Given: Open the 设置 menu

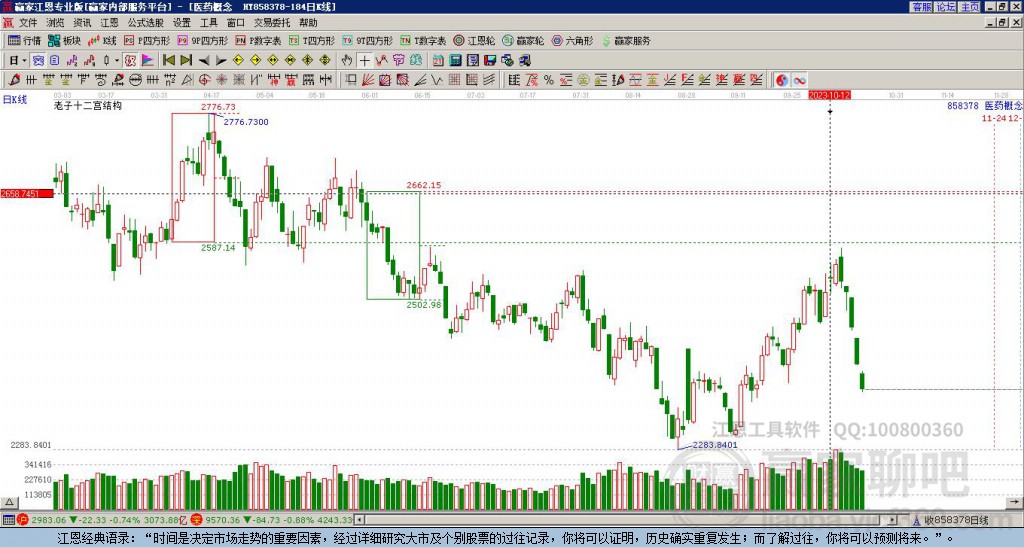Looking at the screenshot, I should click(182, 23).
